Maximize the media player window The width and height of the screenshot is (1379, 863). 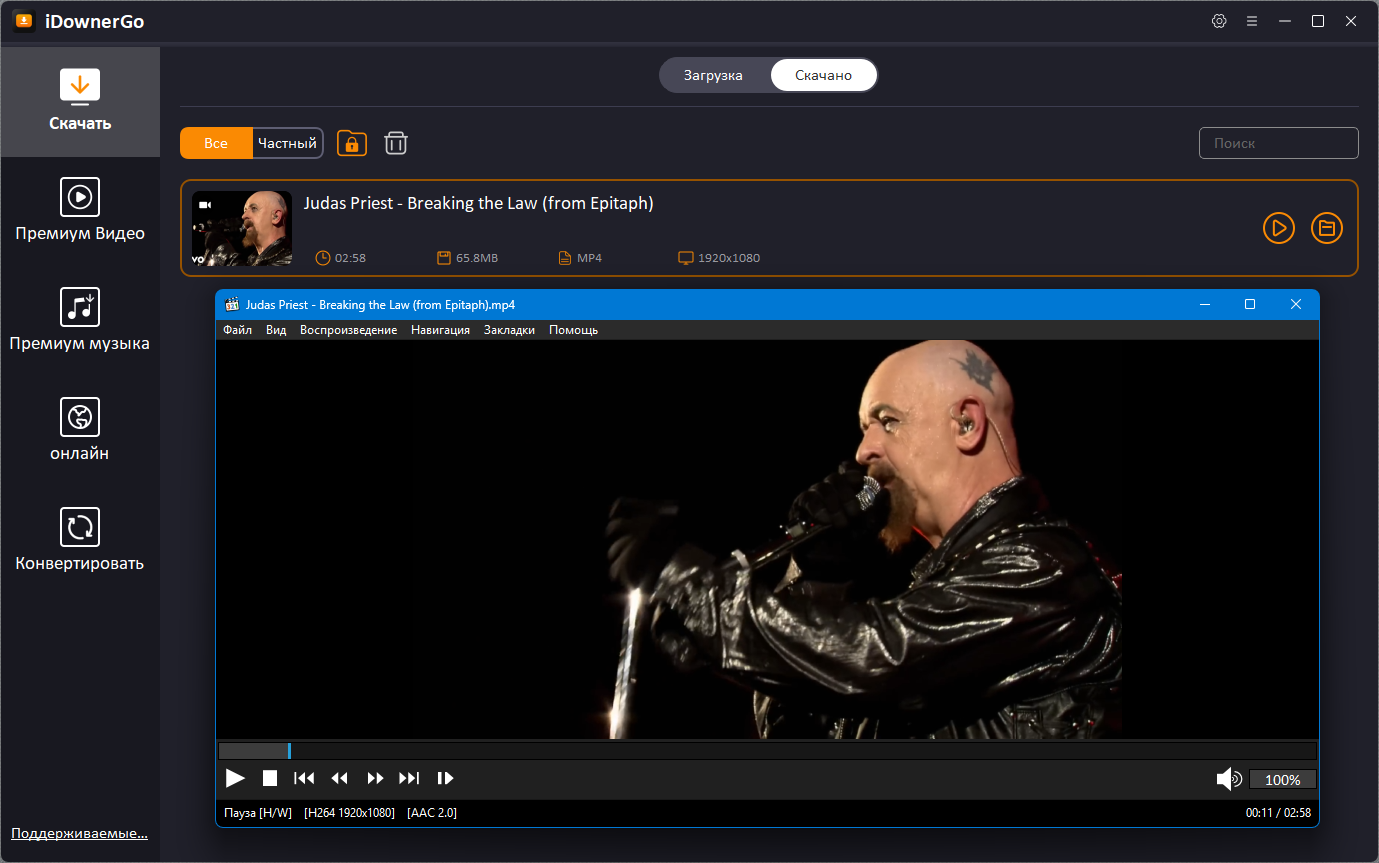1250,305
